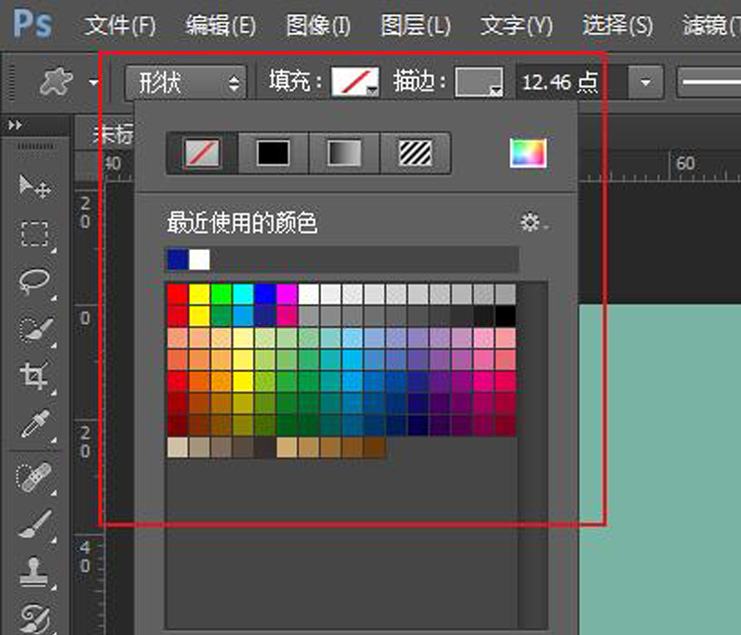Screen dimensions: 741x635
Task: Set fill type to No Color
Action: pyautogui.click(x=202, y=153)
